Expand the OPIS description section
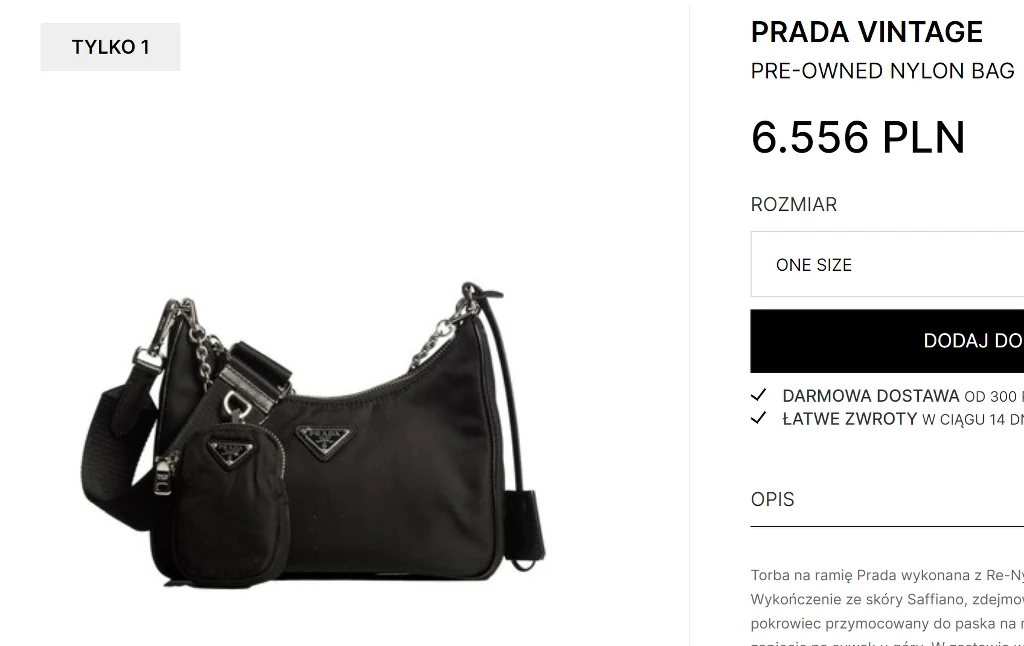 (887, 500)
